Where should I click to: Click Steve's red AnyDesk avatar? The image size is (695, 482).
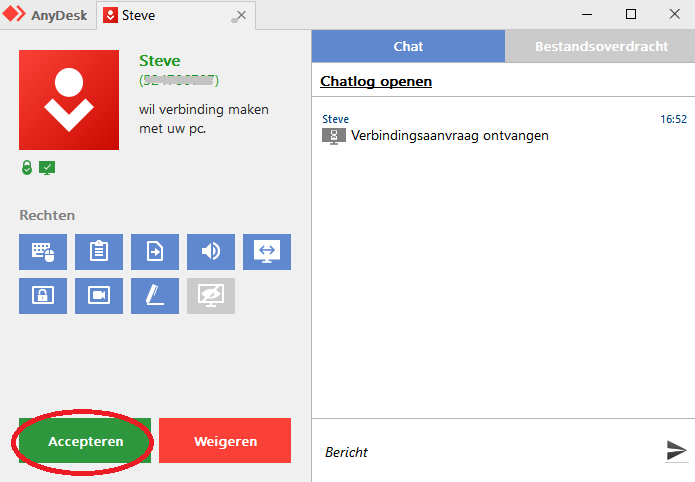pos(69,100)
